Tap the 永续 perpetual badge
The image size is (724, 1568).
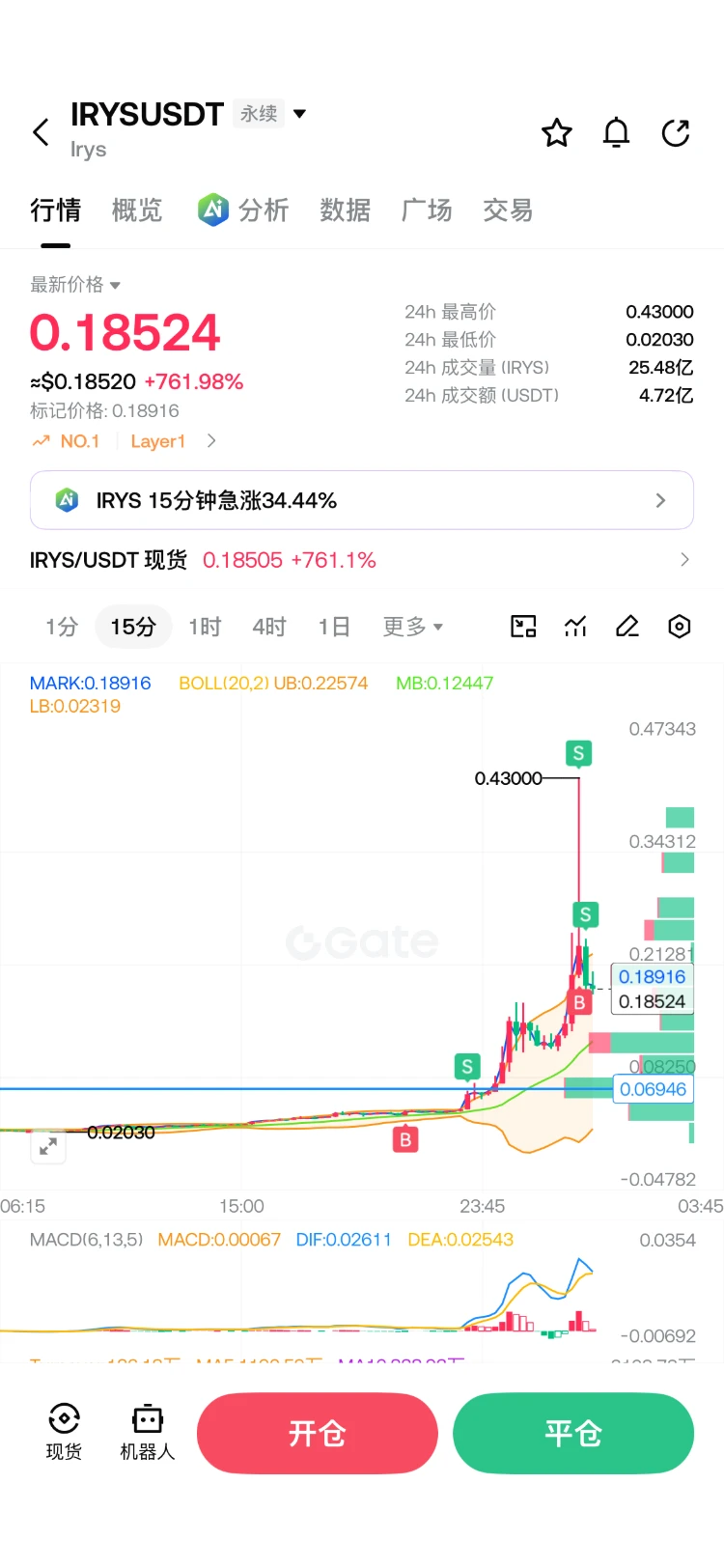[259, 114]
